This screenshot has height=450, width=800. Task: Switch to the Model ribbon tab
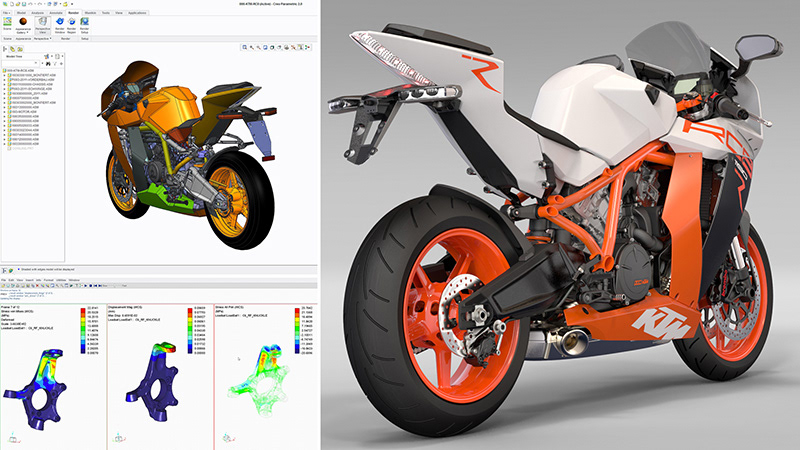pos(21,13)
